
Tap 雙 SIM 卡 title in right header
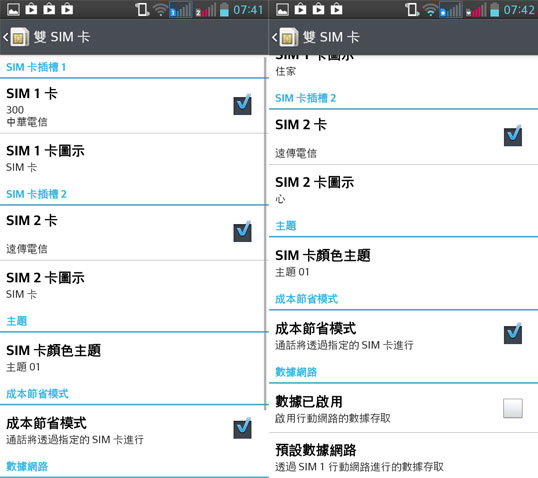[331, 37]
